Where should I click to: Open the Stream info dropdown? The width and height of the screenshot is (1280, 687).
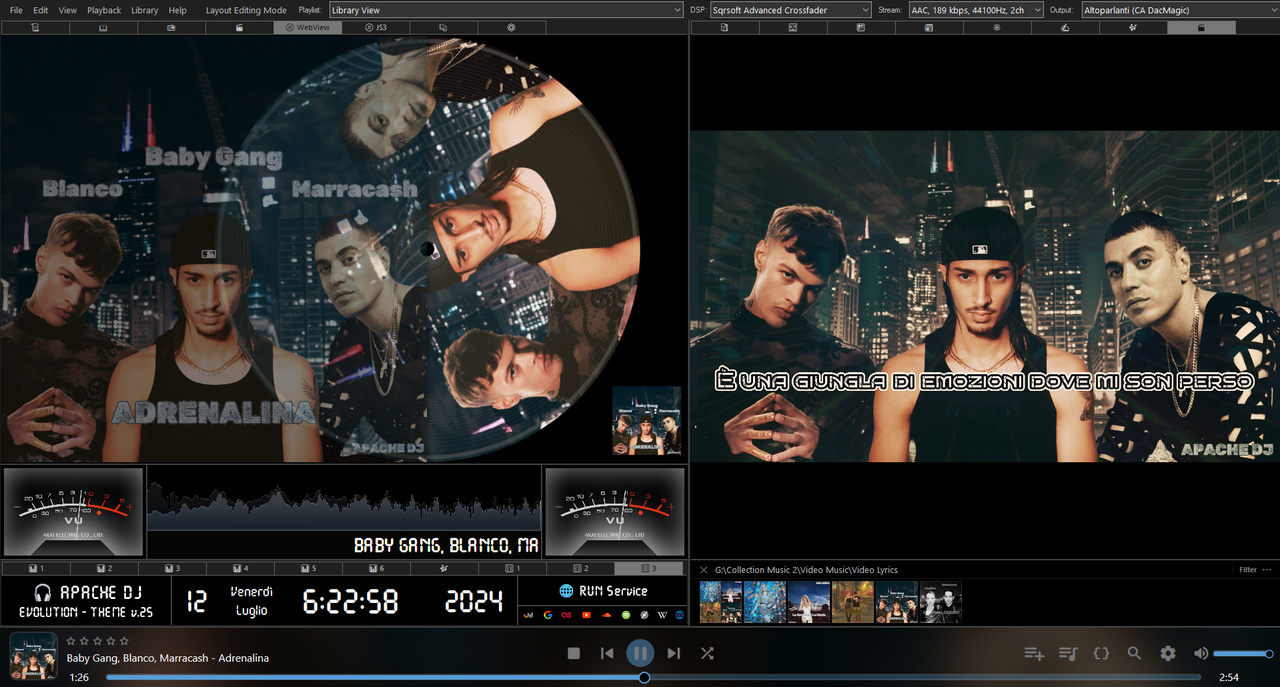pos(975,10)
